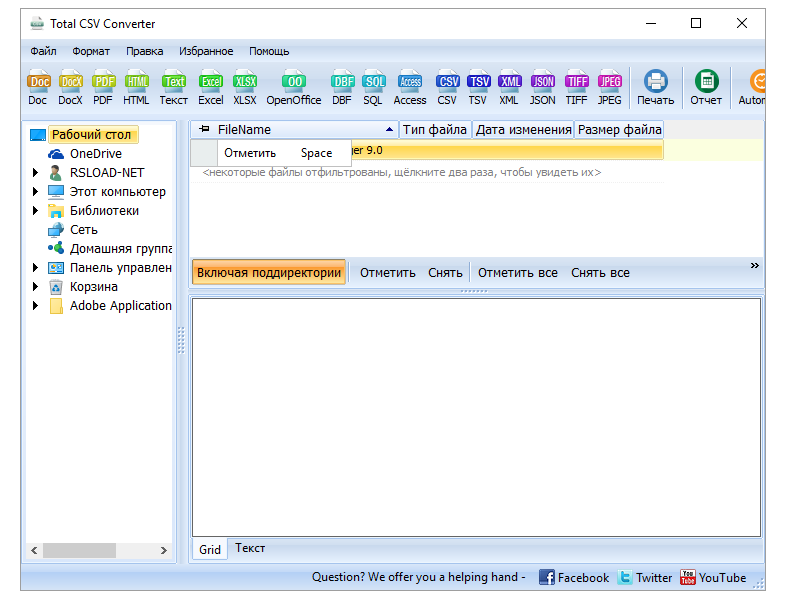This screenshot has width=785, height=612.
Task: Open the YouTube link
Action: 713,577
